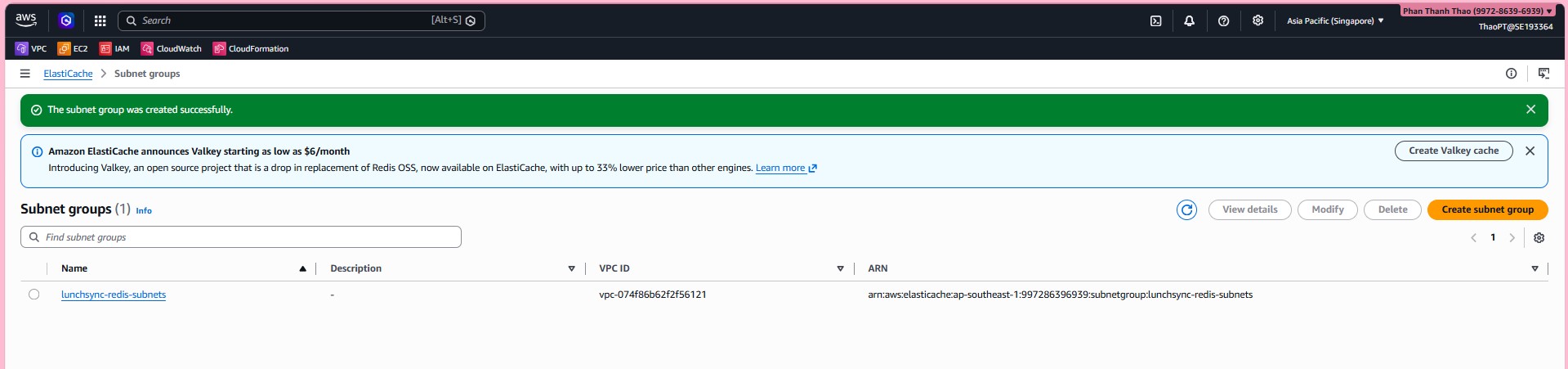Open the notifications bell
Screen dimensions: 1568x369
1190,20
